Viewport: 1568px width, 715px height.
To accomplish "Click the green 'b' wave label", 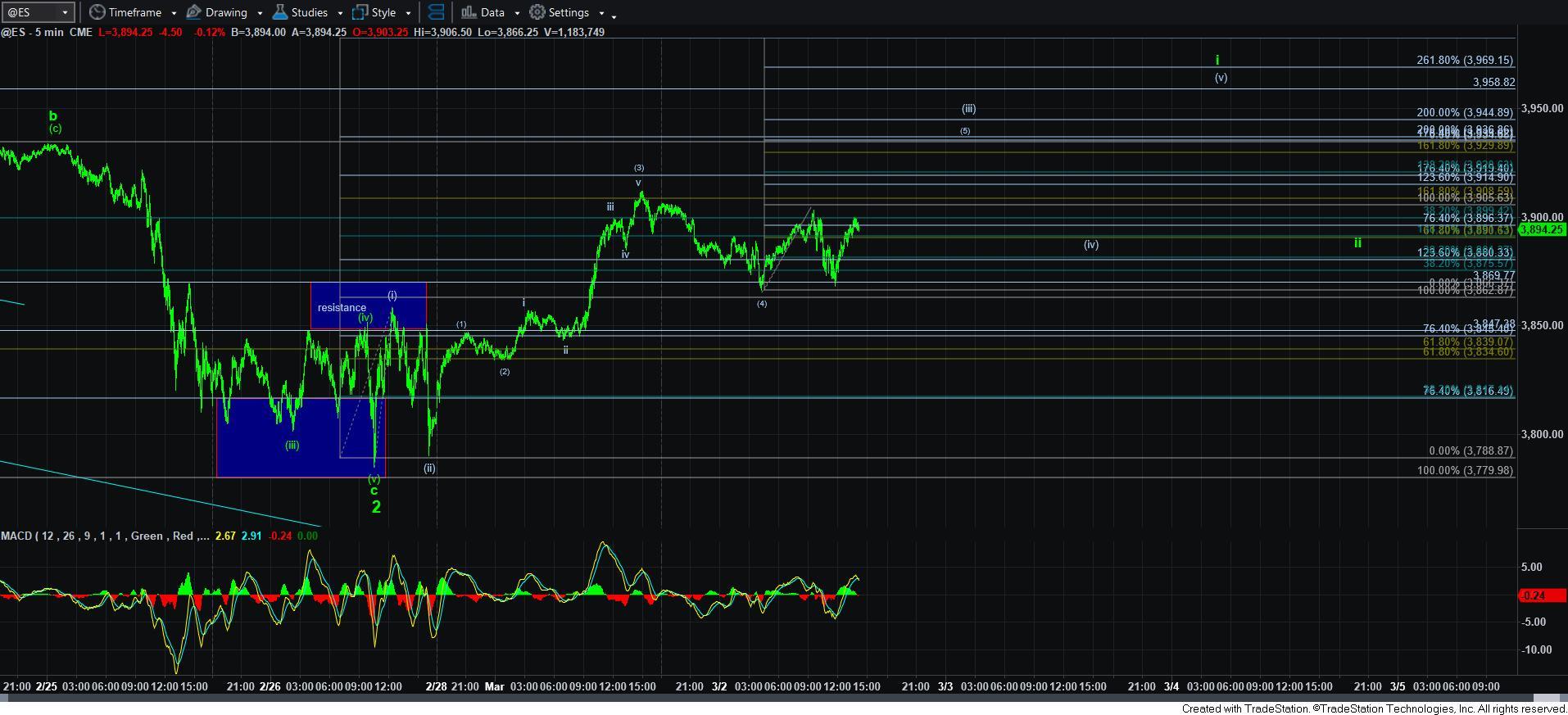I will tap(53, 116).
